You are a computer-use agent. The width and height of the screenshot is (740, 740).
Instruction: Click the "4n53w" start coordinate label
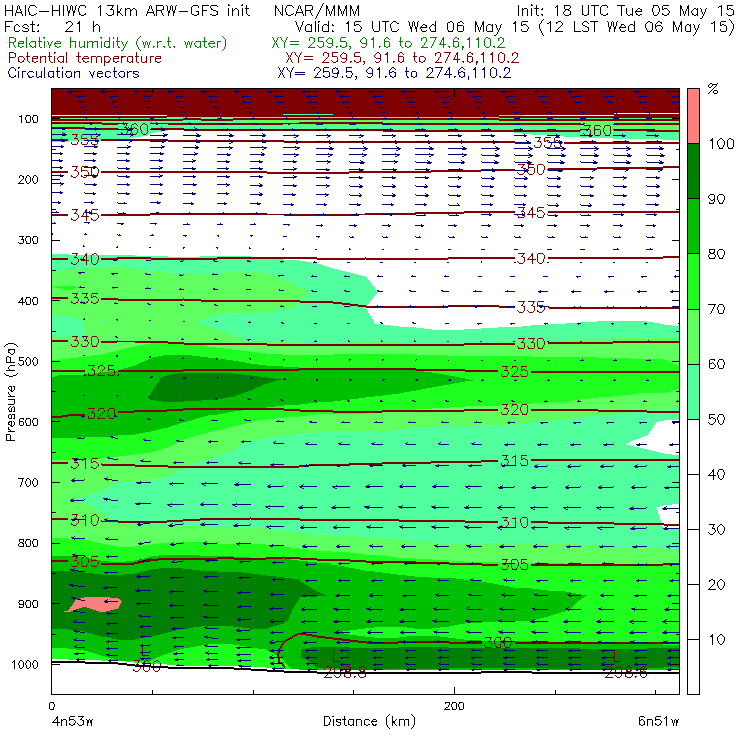pos(73,722)
